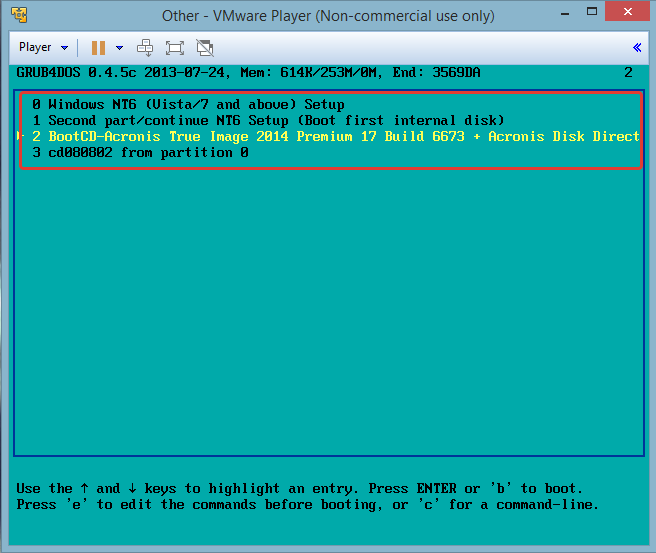This screenshot has height=553, width=656.
Task: Click the "Press 'e' to edit" help line
Action: point(308,504)
